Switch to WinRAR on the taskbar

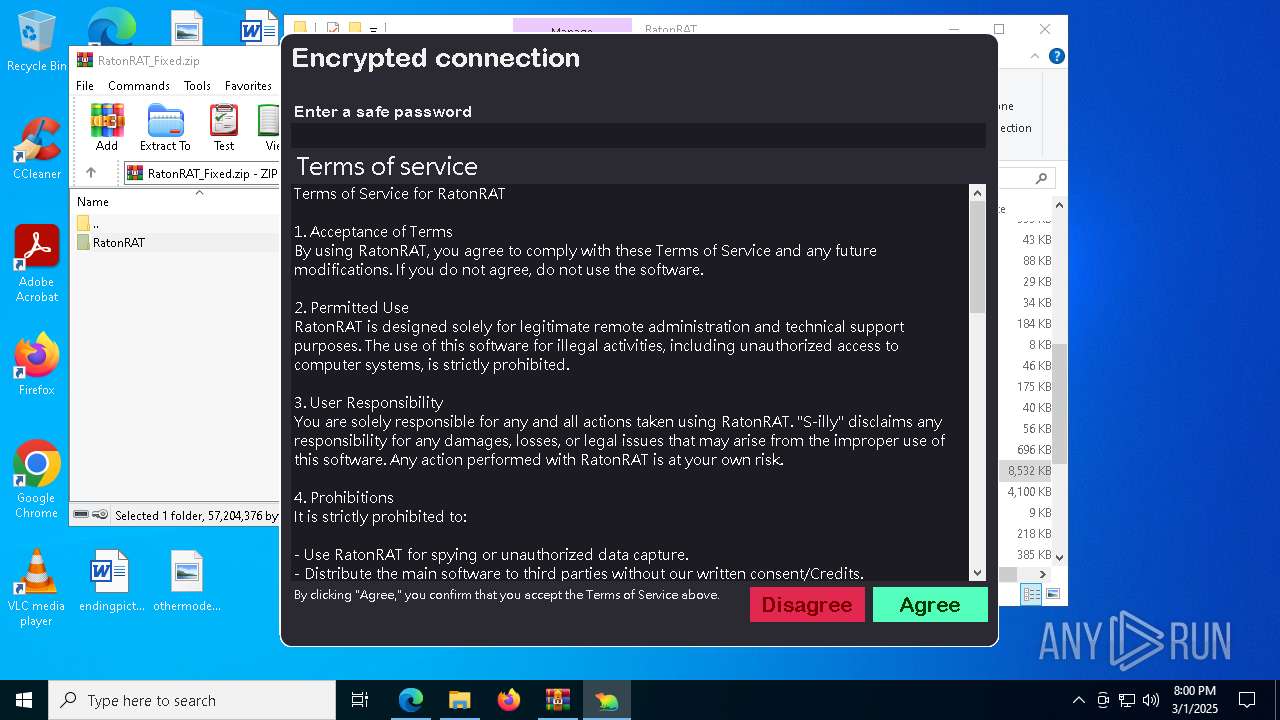click(x=558, y=700)
